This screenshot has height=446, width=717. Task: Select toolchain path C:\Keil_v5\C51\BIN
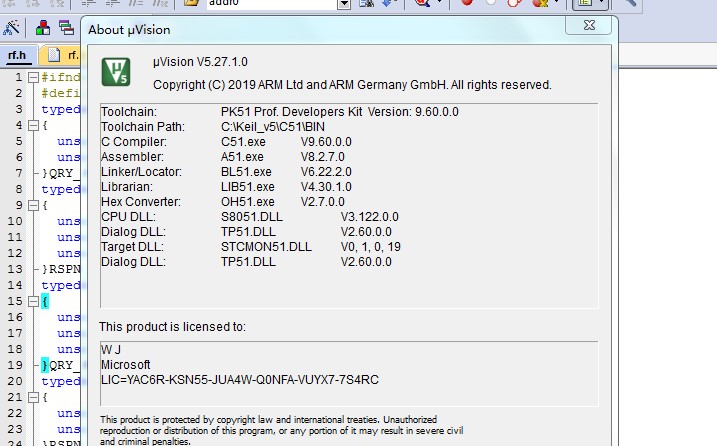click(273, 127)
